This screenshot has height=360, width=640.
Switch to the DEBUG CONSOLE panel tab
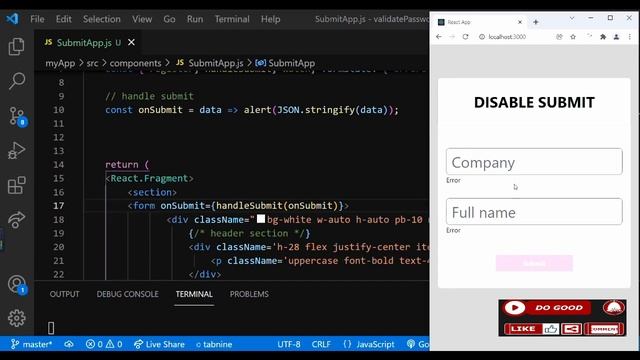coord(127,294)
